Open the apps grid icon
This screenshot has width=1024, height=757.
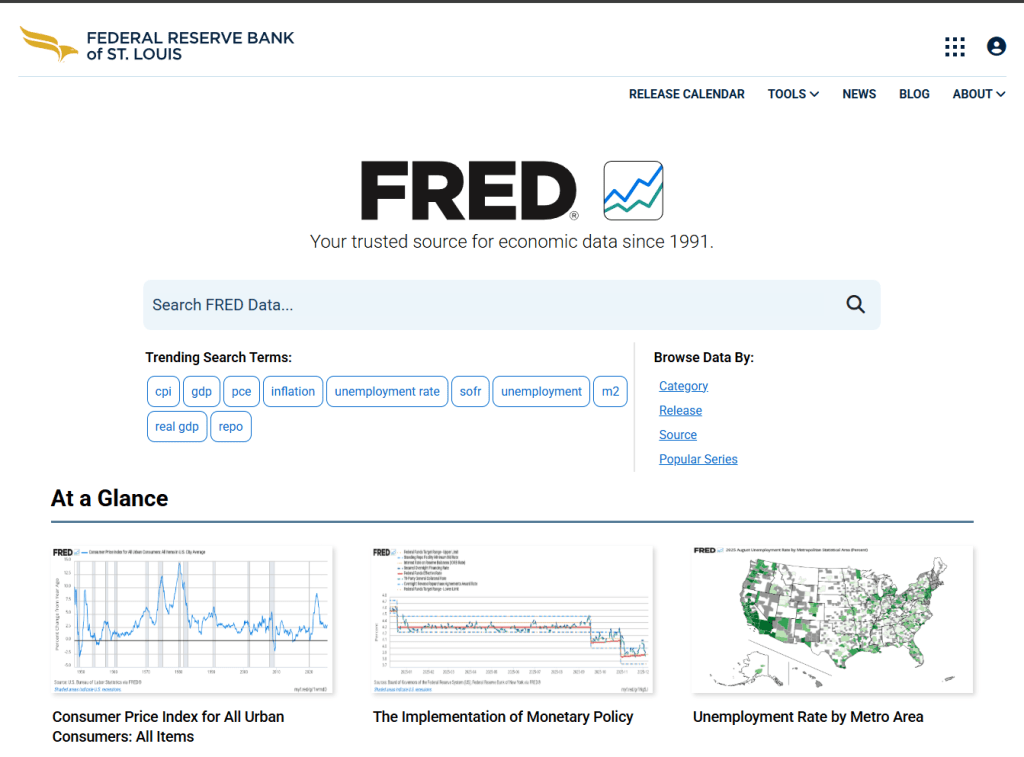pyautogui.click(x=955, y=47)
